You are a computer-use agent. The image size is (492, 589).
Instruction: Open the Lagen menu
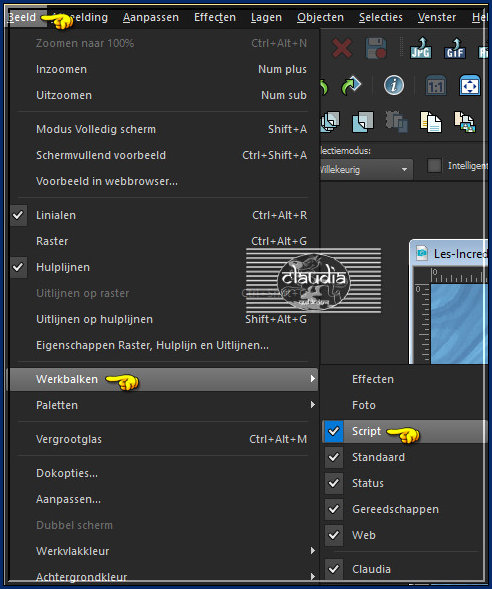click(266, 17)
